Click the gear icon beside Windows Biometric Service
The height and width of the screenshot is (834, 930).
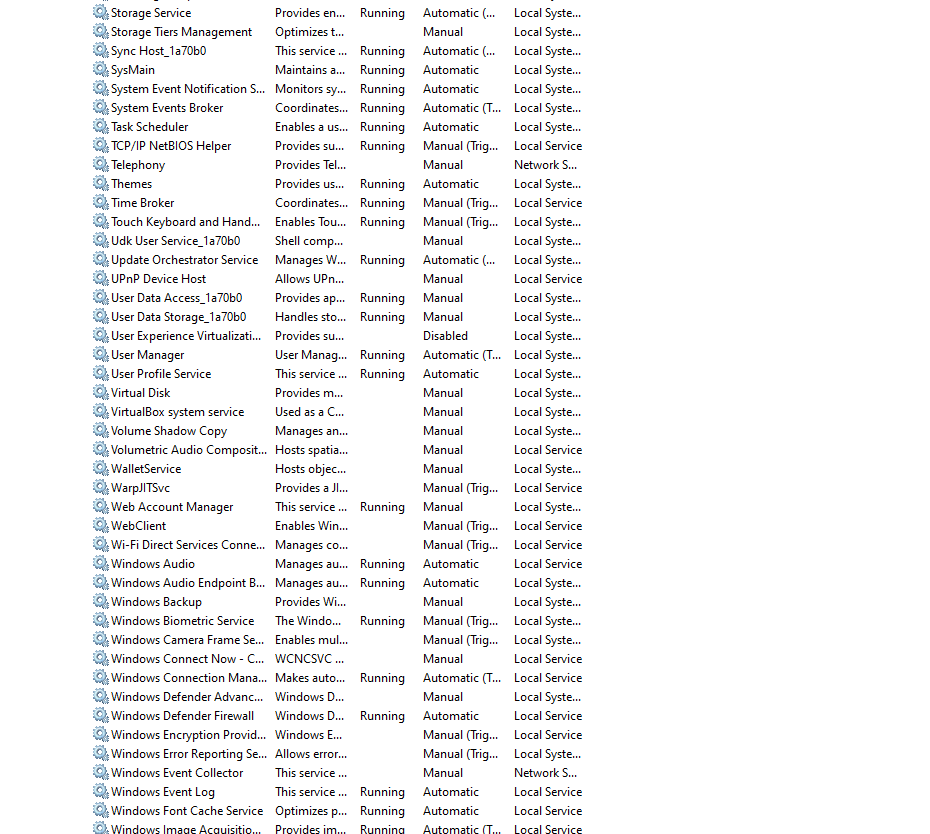tap(101, 620)
